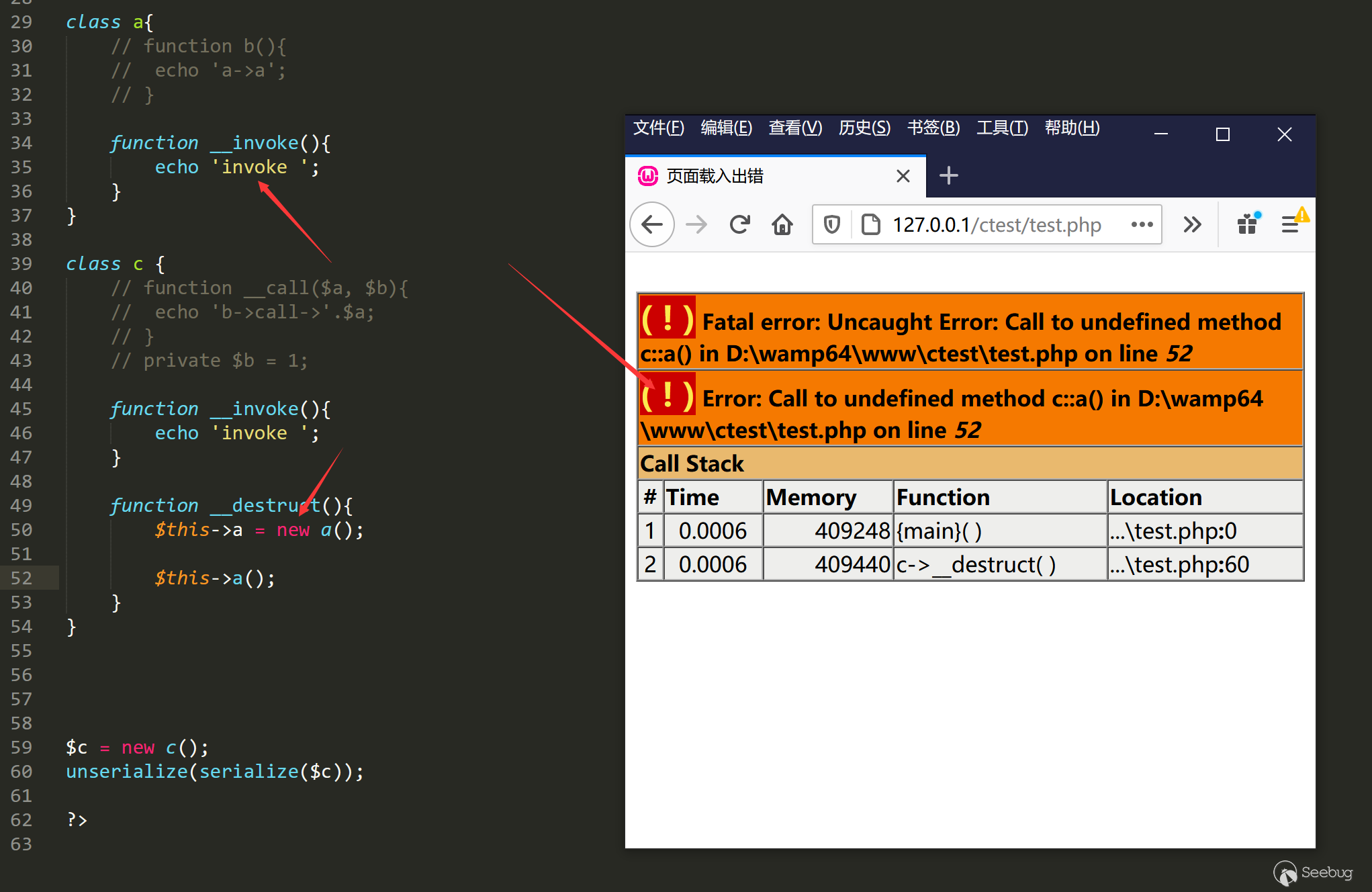Screen dimensions: 1372x892
Task: Open the 帮助(H) help menu
Action: pyautogui.click(x=1072, y=128)
